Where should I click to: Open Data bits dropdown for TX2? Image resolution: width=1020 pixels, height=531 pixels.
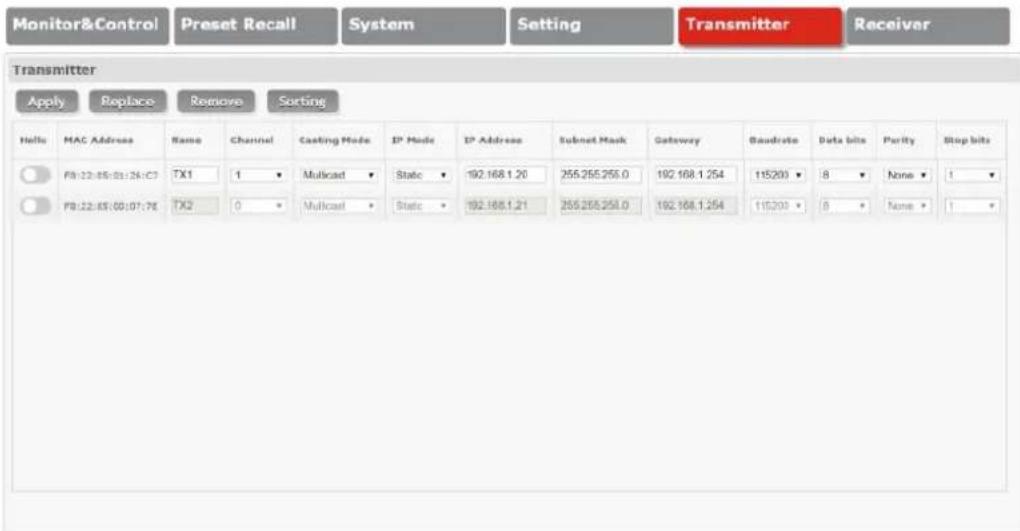844,206
